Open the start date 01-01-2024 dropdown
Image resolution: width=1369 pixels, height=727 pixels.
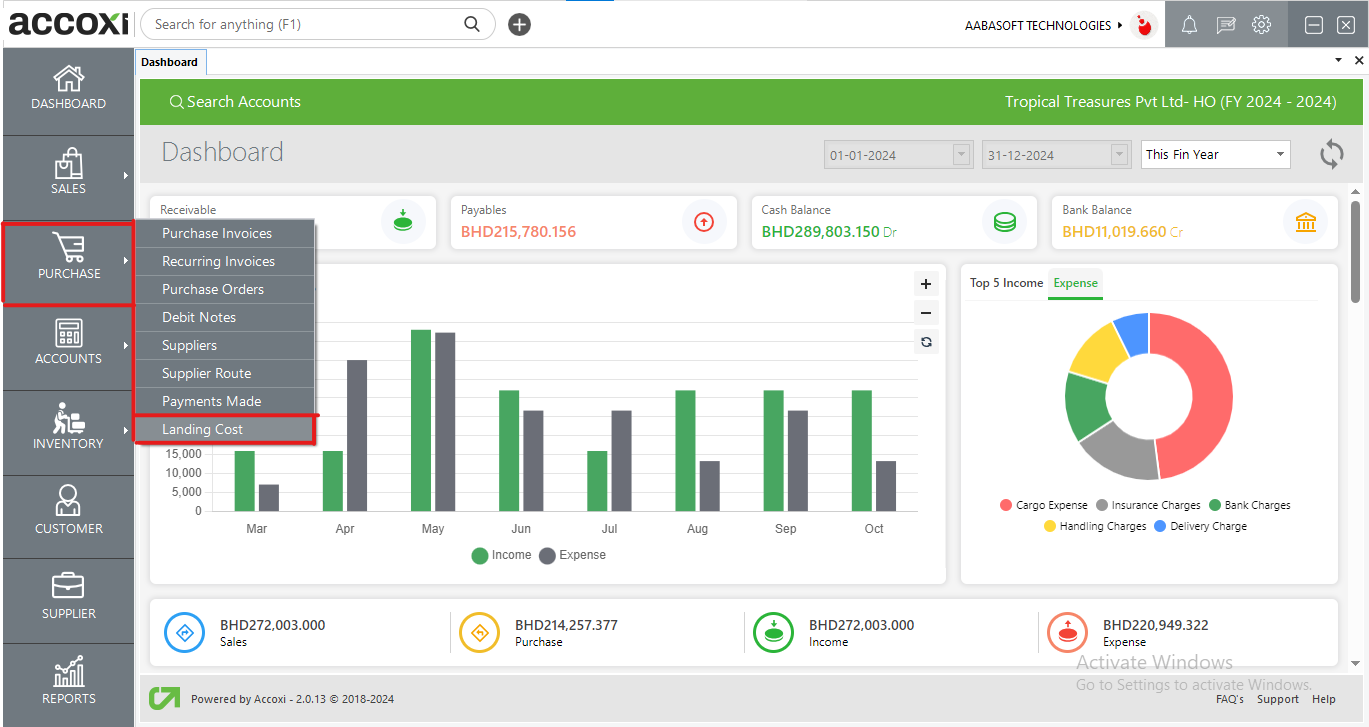(962, 155)
